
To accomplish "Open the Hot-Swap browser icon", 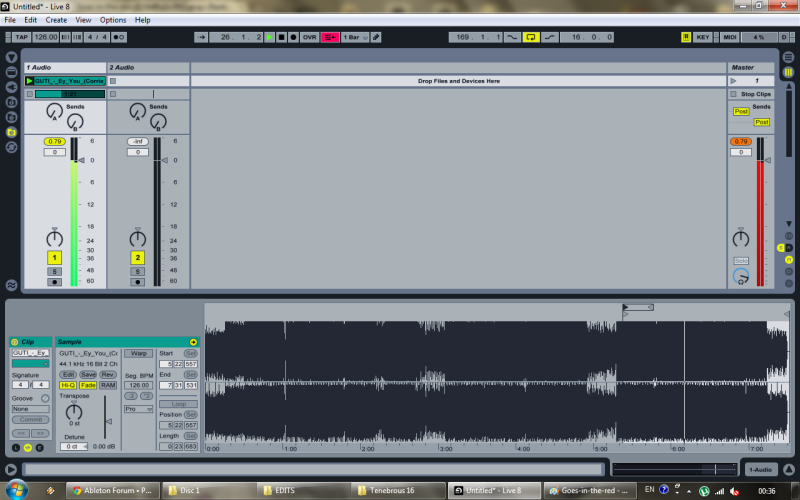I will pyautogui.click(x=11, y=147).
